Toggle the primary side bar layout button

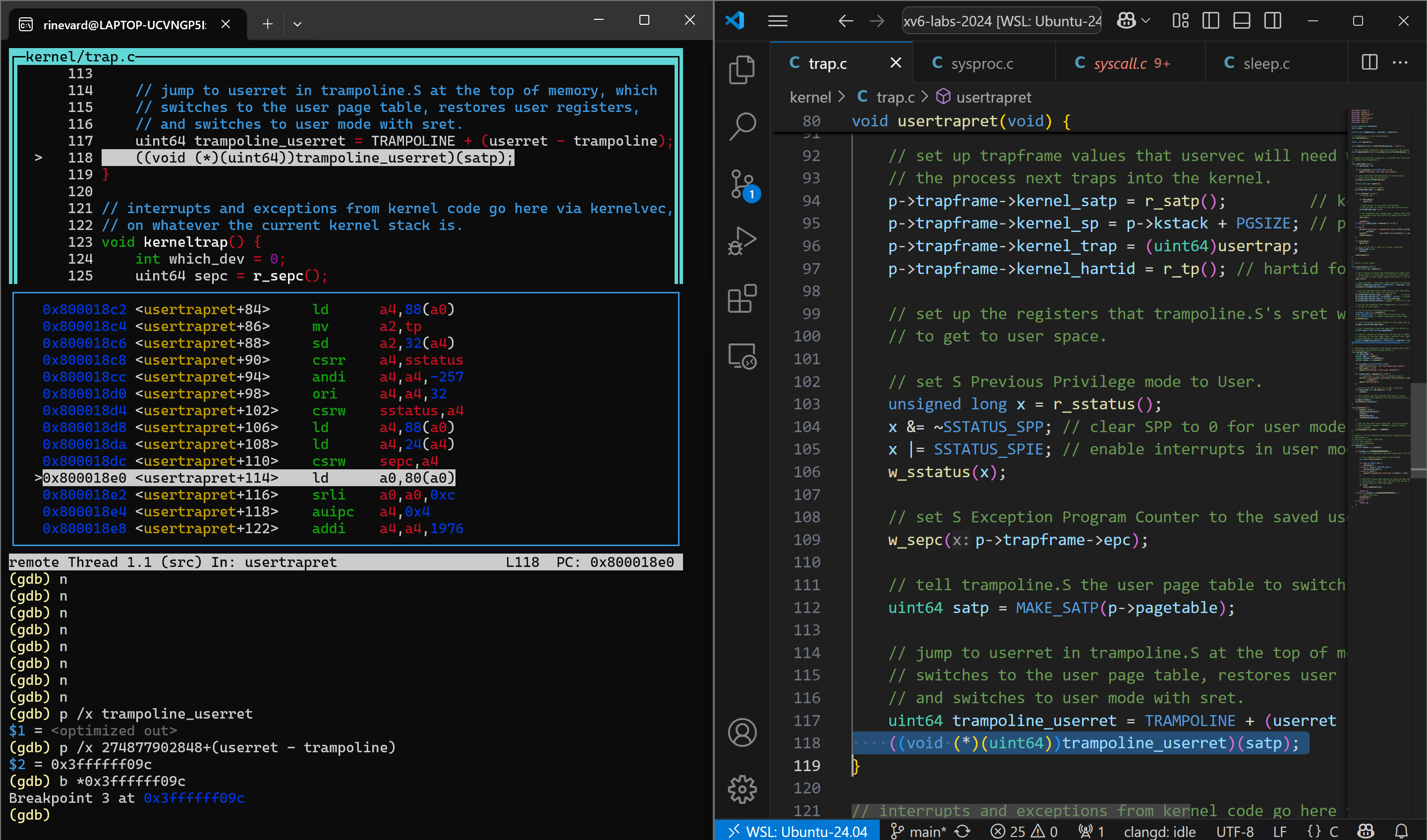1211,21
